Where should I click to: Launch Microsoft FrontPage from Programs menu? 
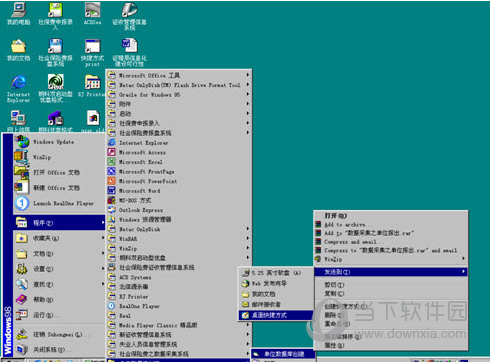coord(179,172)
